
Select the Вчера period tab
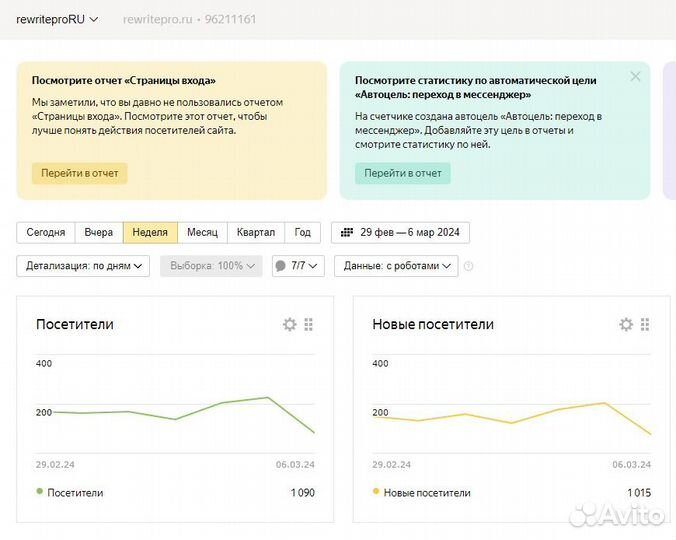[99, 233]
